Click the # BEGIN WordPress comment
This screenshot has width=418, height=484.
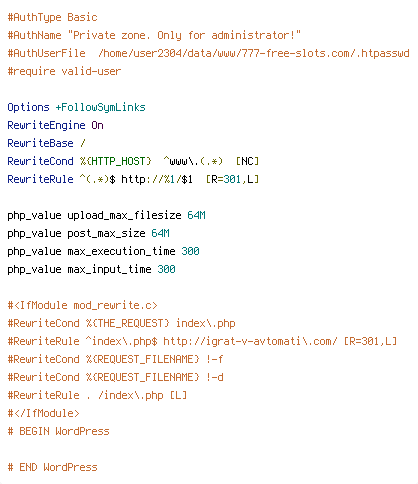pyautogui.click(x=58, y=431)
